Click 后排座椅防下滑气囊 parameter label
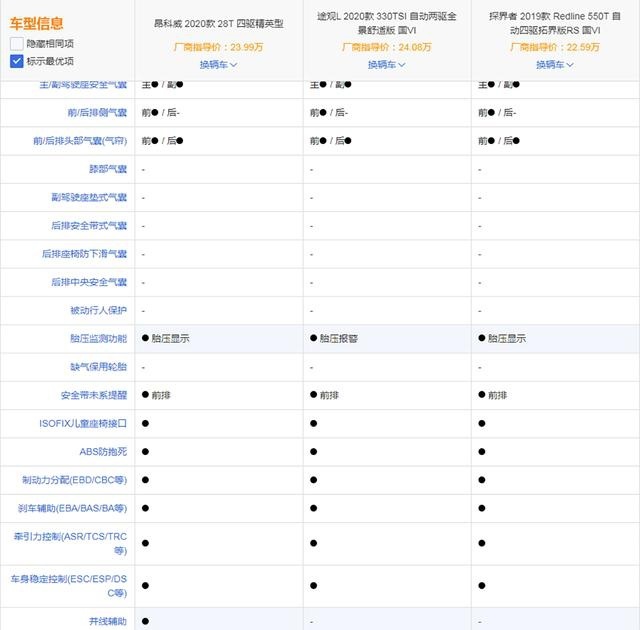The height and width of the screenshot is (630, 640). pyautogui.click(x=84, y=254)
